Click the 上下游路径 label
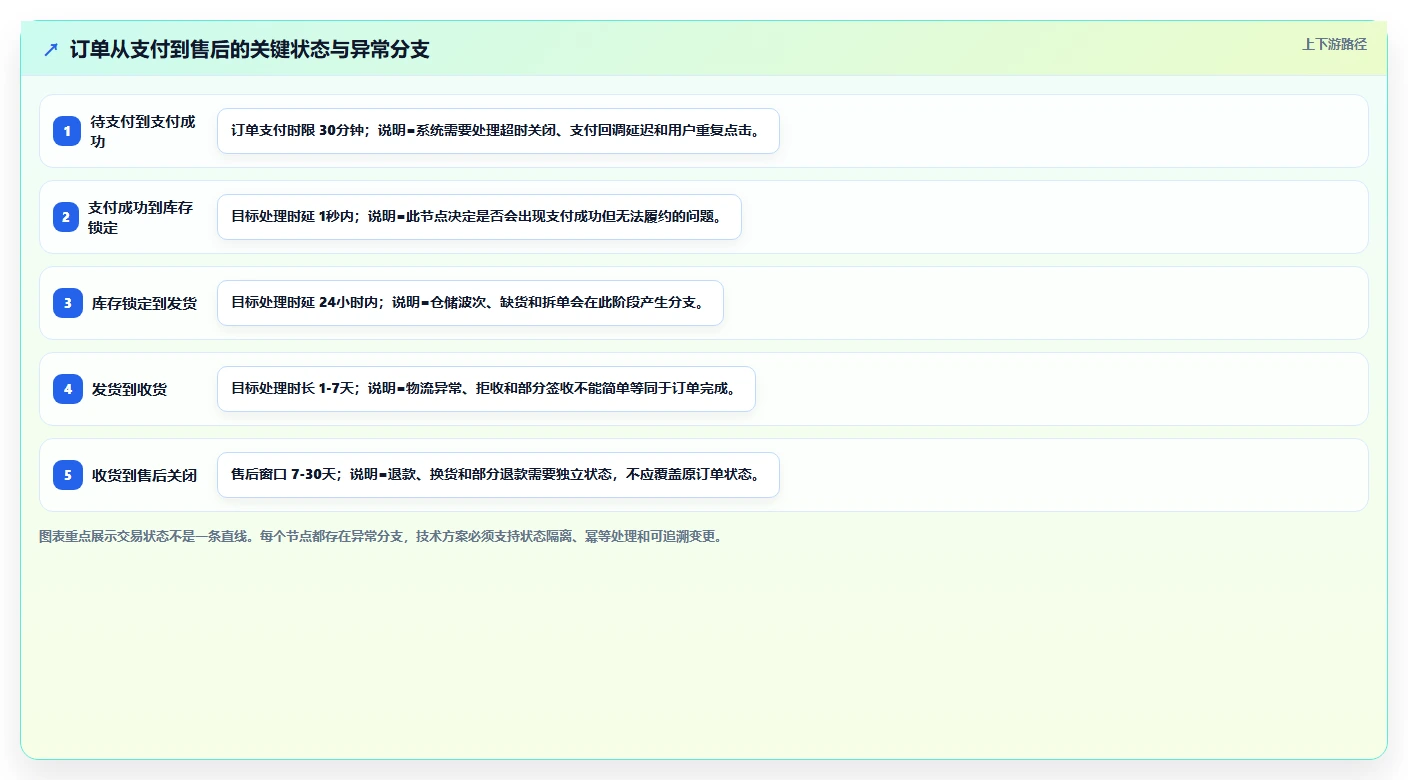 pyautogui.click(x=1334, y=44)
